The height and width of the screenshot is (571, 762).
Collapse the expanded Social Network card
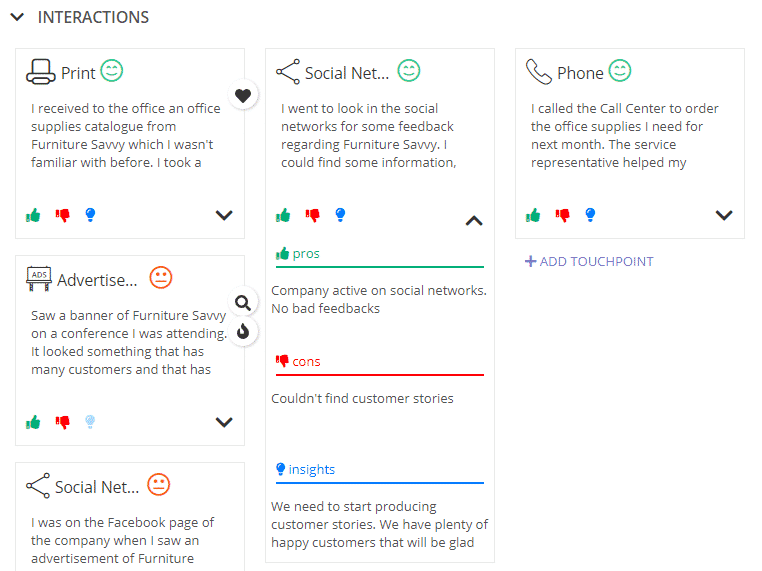click(474, 221)
